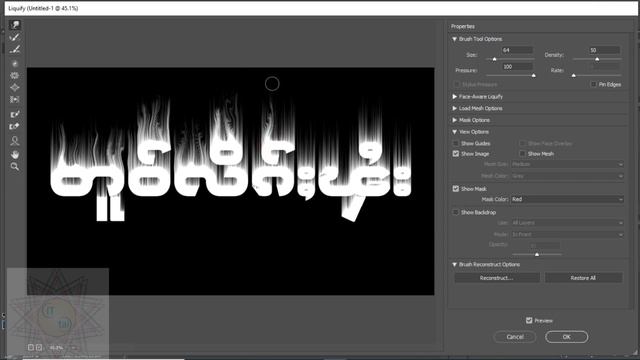
Task: Toggle the Pin Edges checkbox
Action: (x=593, y=84)
